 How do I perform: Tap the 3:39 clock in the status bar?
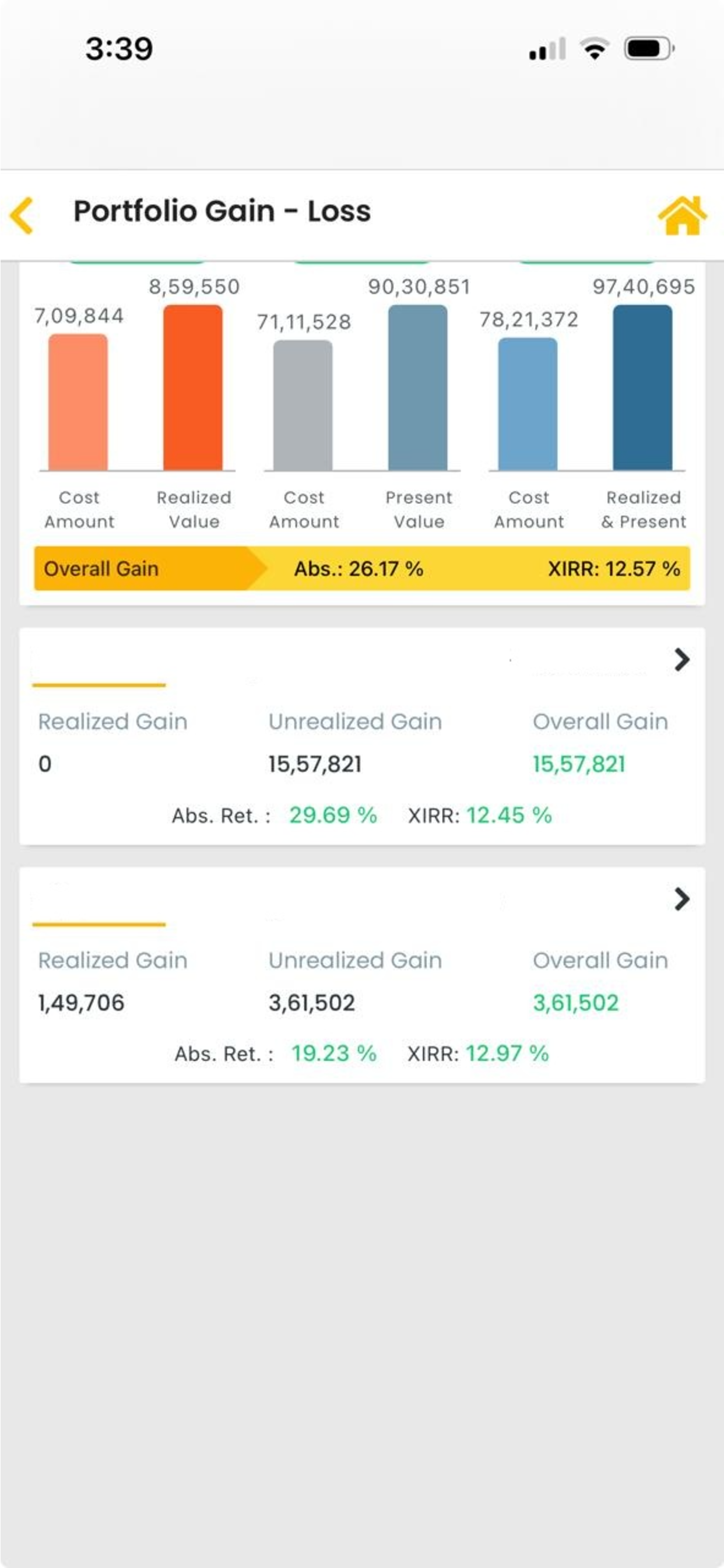coord(120,48)
